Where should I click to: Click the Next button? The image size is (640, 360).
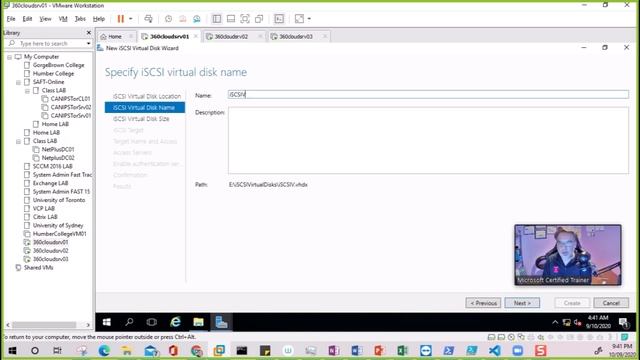coord(522,303)
